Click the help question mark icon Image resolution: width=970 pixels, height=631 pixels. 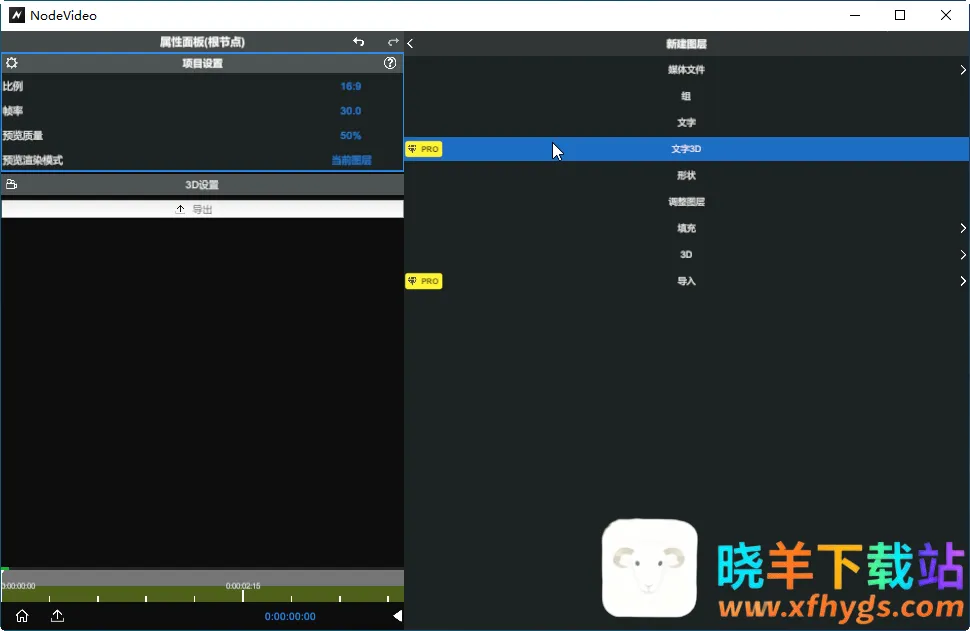click(390, 63)
